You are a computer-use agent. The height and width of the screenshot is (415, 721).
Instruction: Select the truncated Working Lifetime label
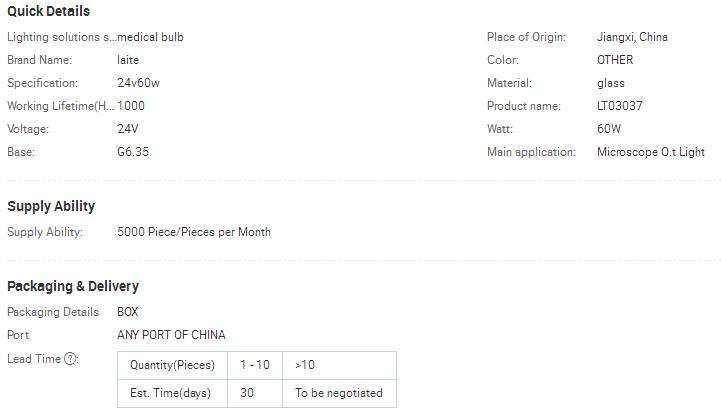coord(61,106)
